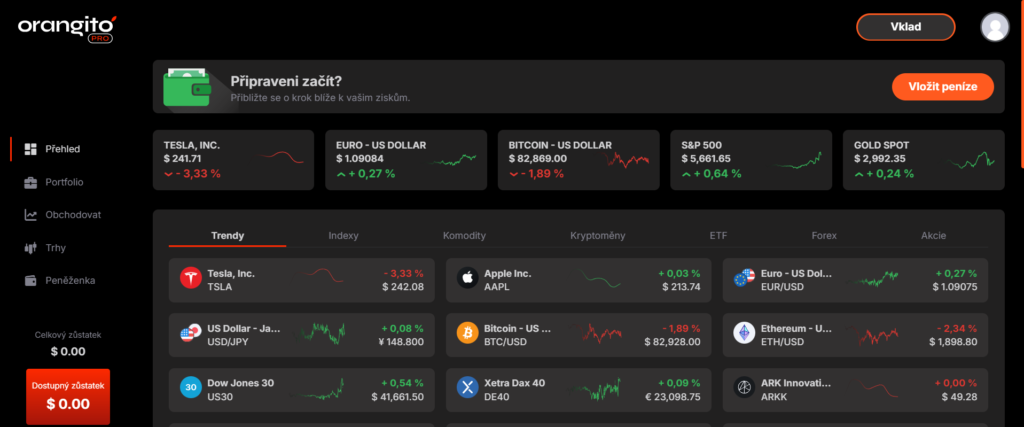
Task: Open the Komodity tab
Action: (464, 236)
